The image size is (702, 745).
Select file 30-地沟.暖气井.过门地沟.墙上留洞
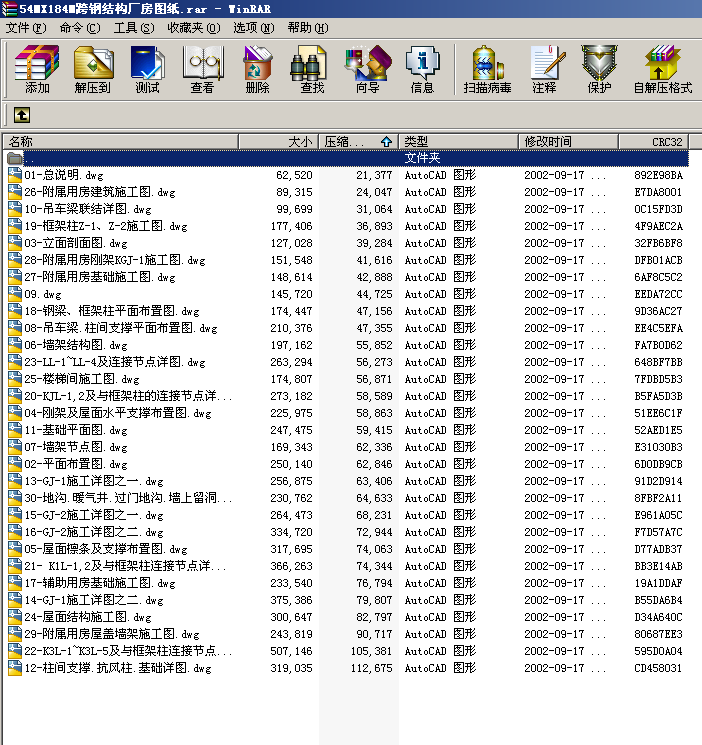[128, 498]
